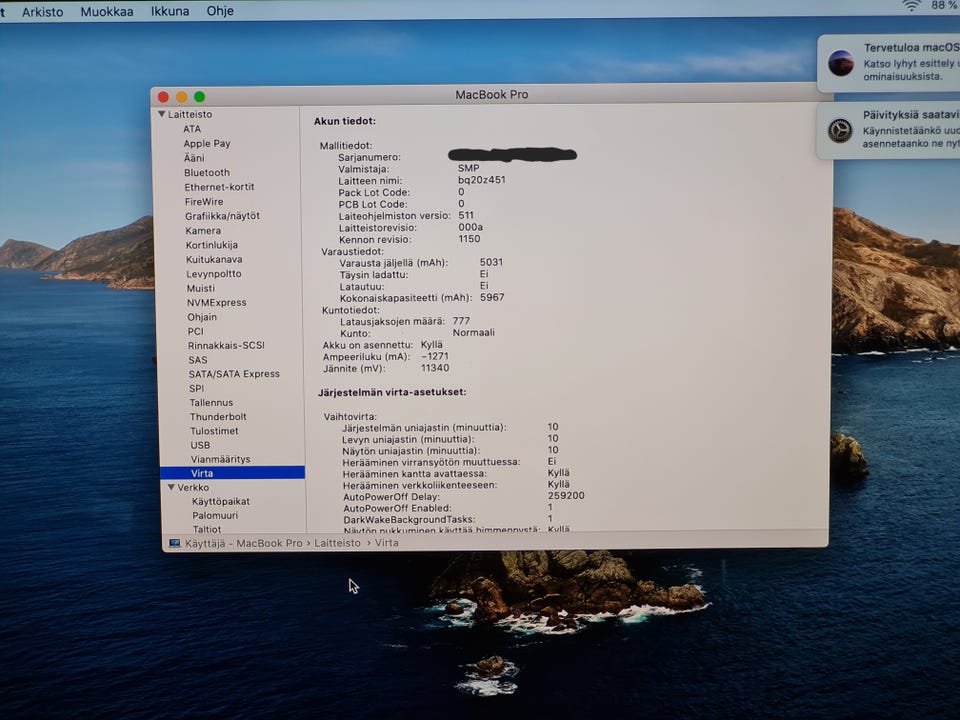Select Levynpoltto in the sidebar
The width and height of the screenshot is (960, 720).
coord(214,274)
